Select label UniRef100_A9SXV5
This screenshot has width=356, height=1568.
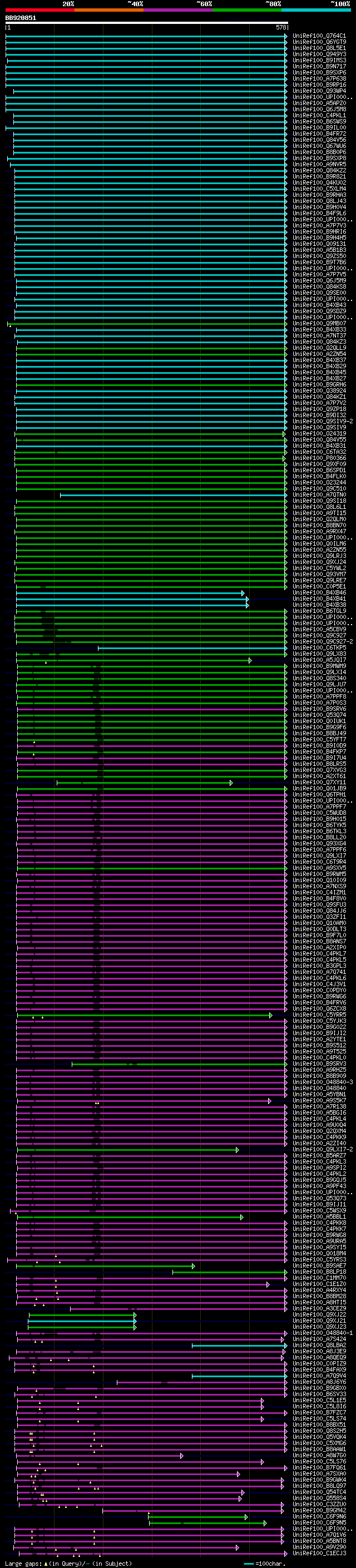point(319,869)
